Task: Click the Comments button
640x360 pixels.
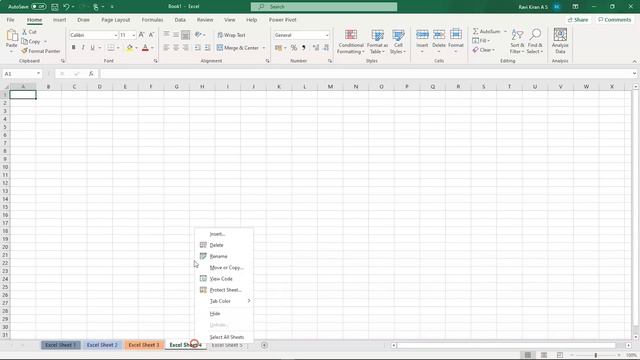Action: 614,20
